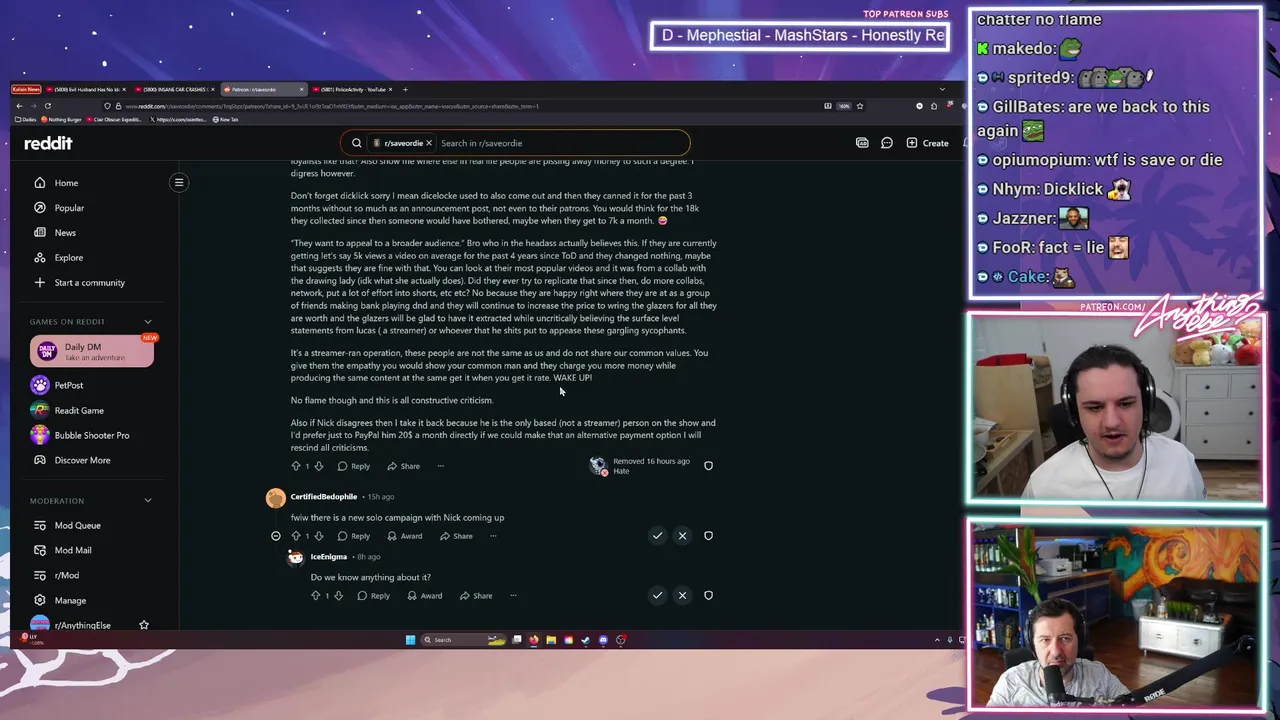Click the sidebar collapse menu icon
Image resolution: width=1280 pixels, height=720 pixels.
[x=179, y=182]
